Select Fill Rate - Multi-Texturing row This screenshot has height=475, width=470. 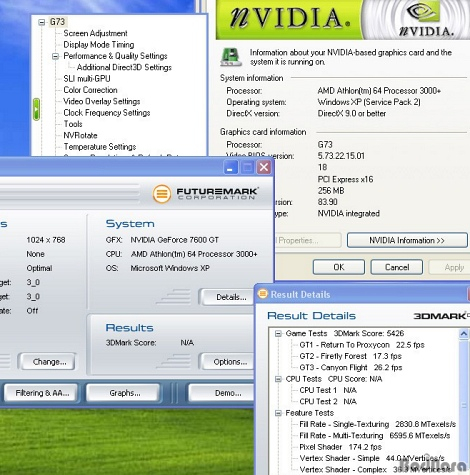tap(375, 436)
